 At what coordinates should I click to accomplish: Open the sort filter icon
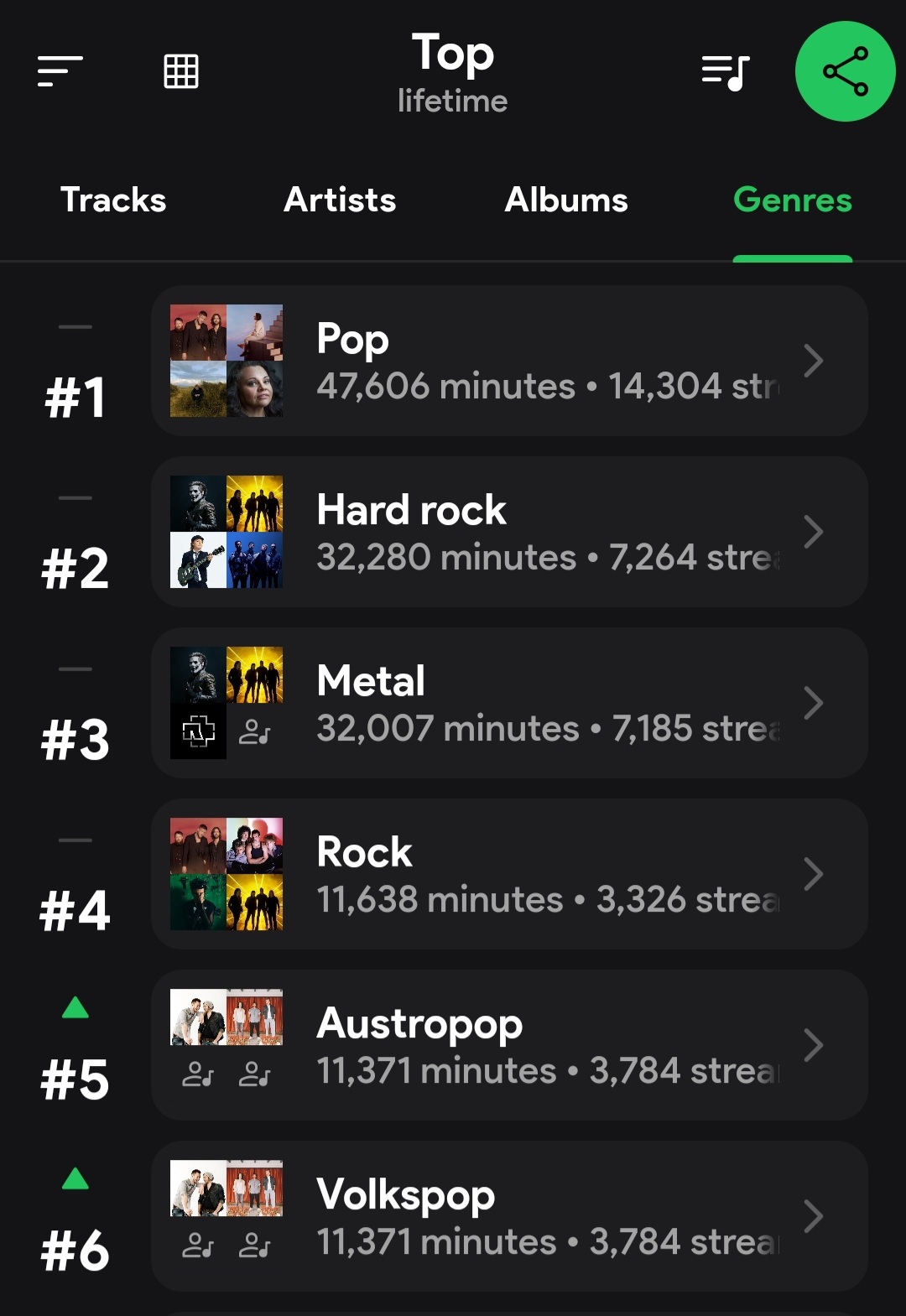[60, 71]
